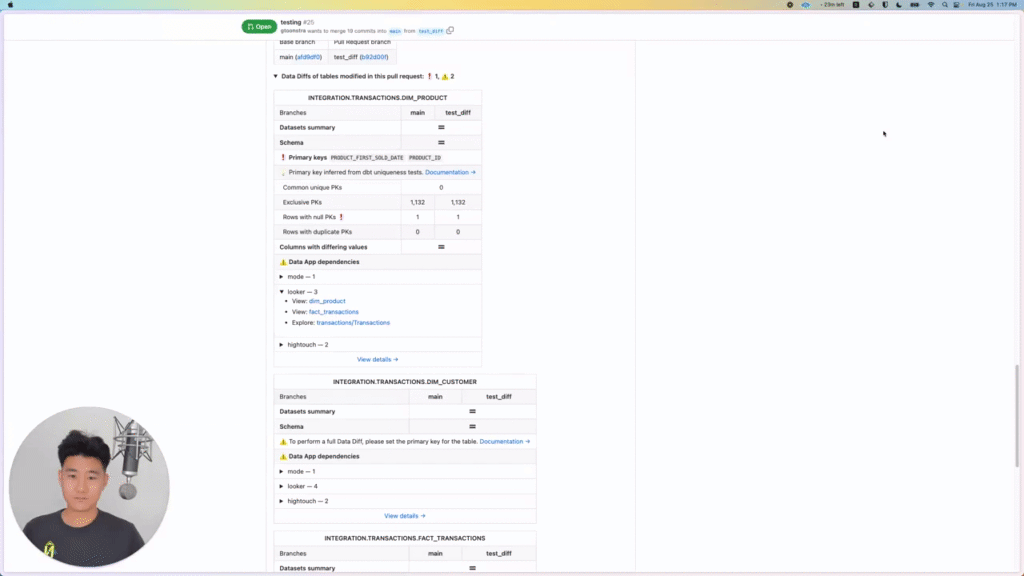Click the green Open pull request badge

pos(259,27)
